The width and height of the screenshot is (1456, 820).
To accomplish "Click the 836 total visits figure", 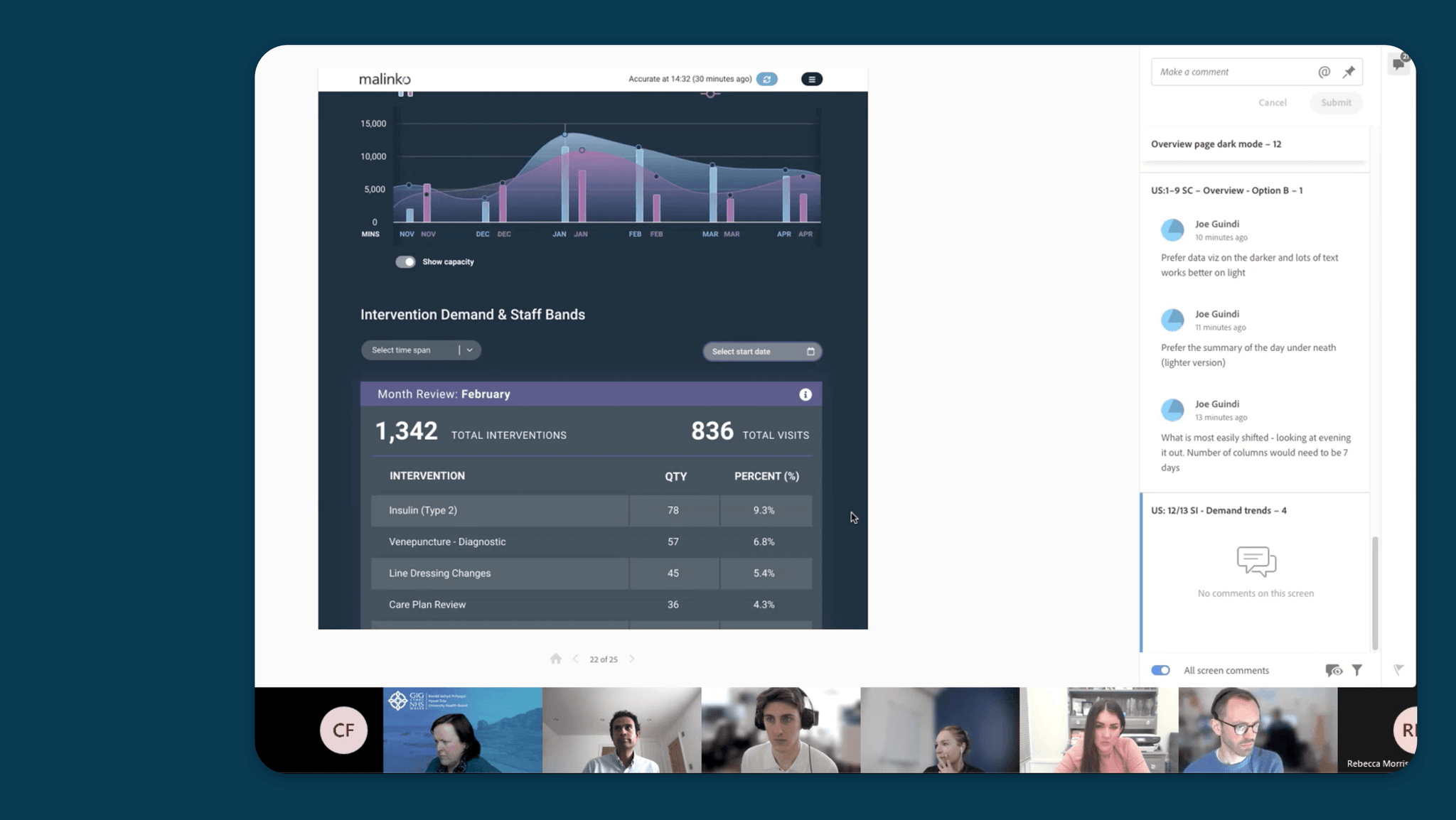I will [x=712, y=431].
